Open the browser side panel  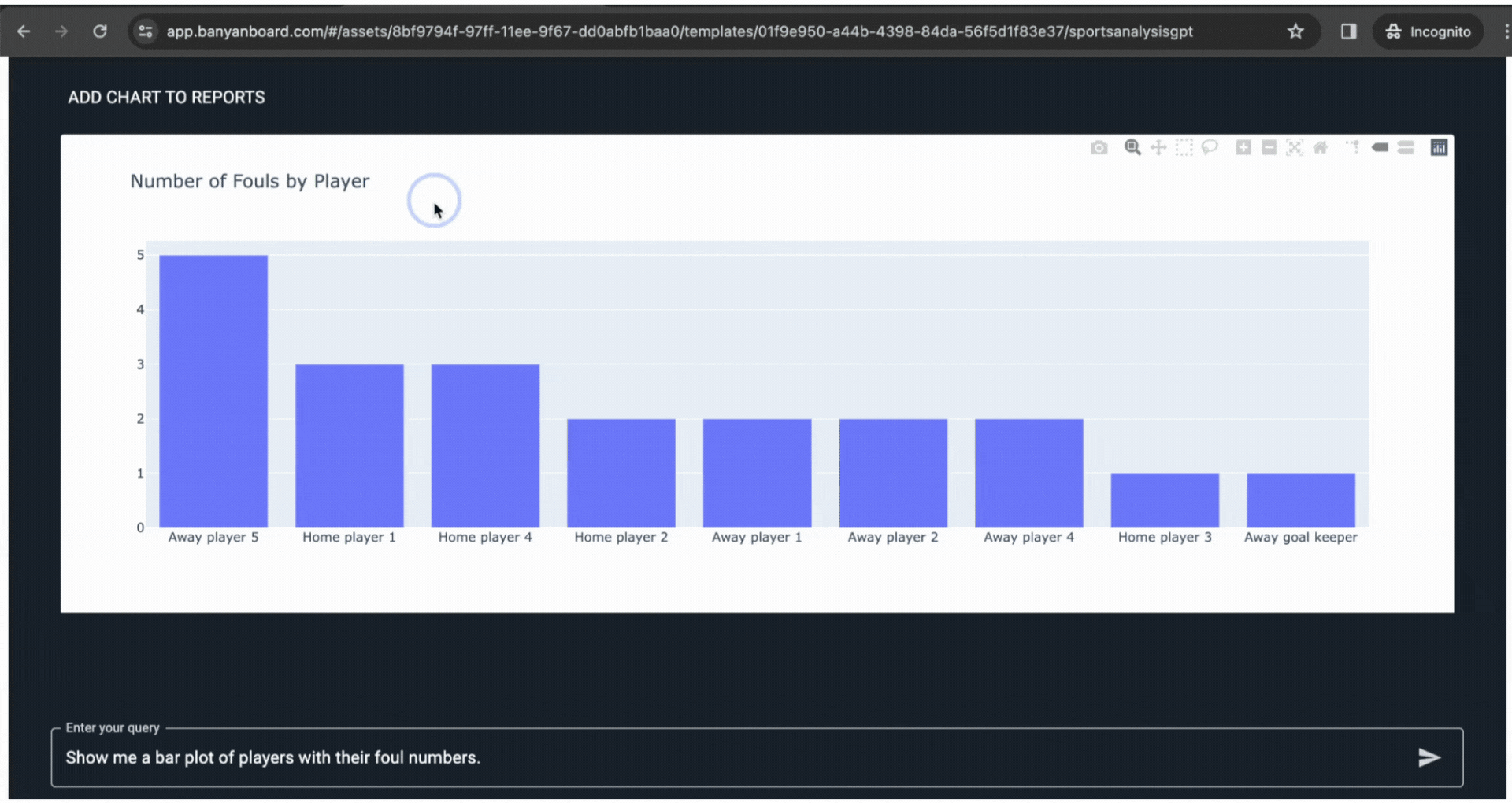[x=1348, y=31]
